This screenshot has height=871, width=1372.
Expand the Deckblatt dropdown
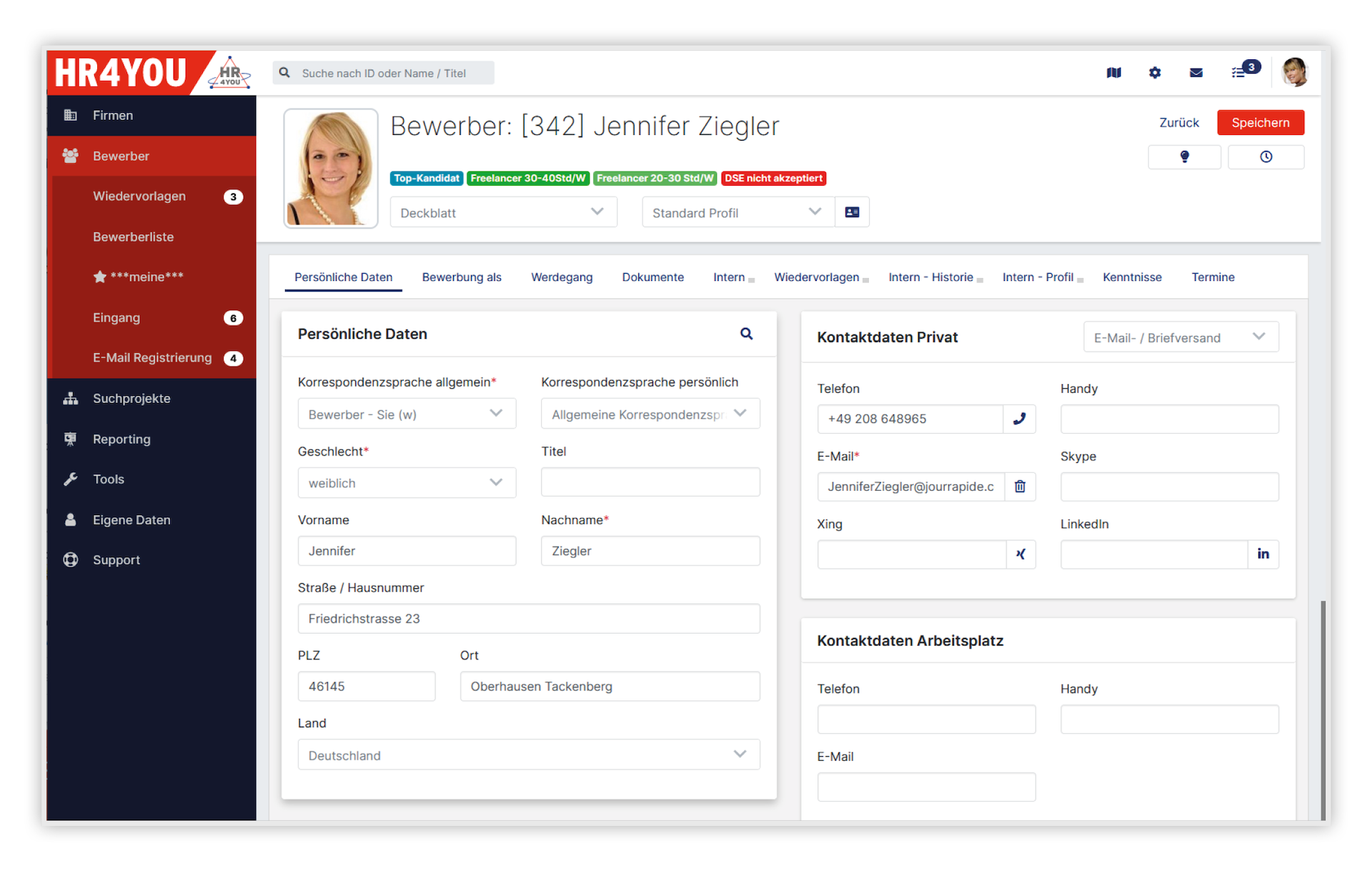[503, 212]
